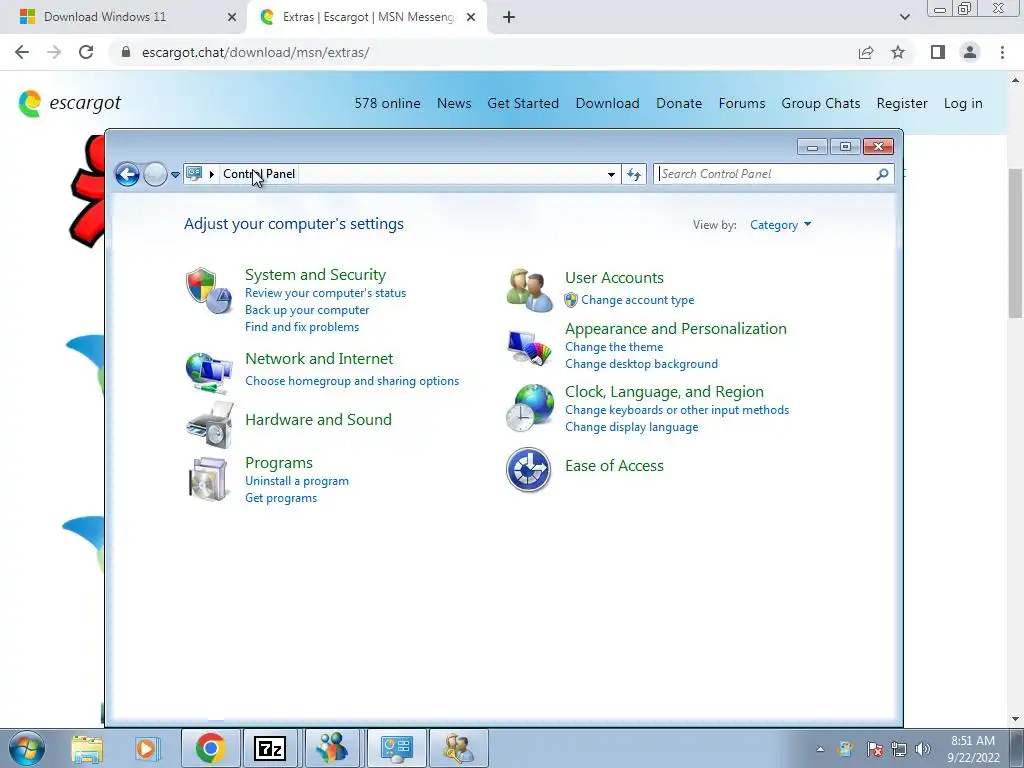
Task: Click the volume speaker tray icon
Action: click(x=923, y=749)
